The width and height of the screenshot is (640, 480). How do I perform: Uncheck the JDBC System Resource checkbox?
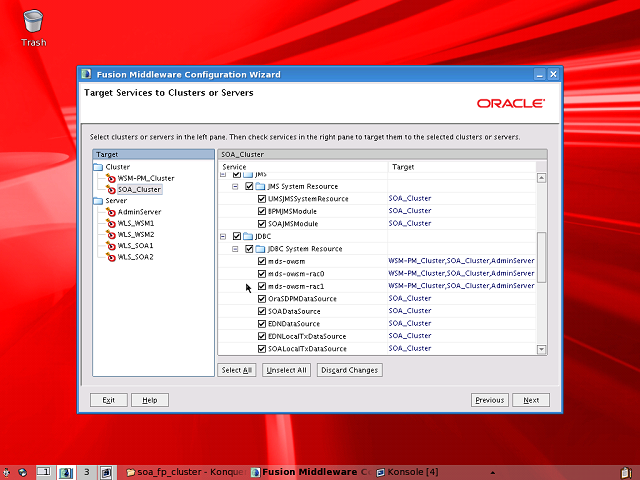(x=249, y=249)
